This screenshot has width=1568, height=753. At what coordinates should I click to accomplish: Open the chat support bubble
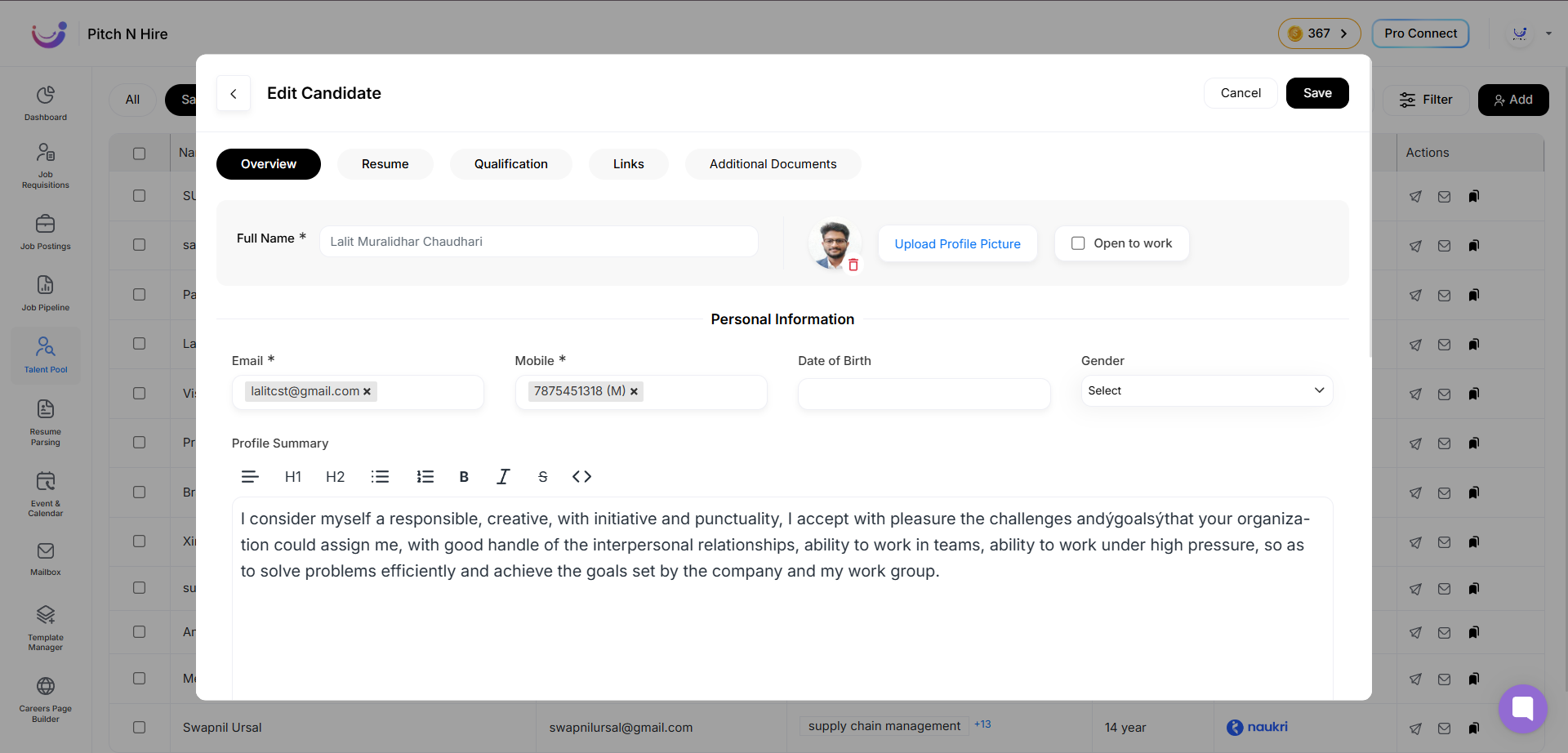1523,708
